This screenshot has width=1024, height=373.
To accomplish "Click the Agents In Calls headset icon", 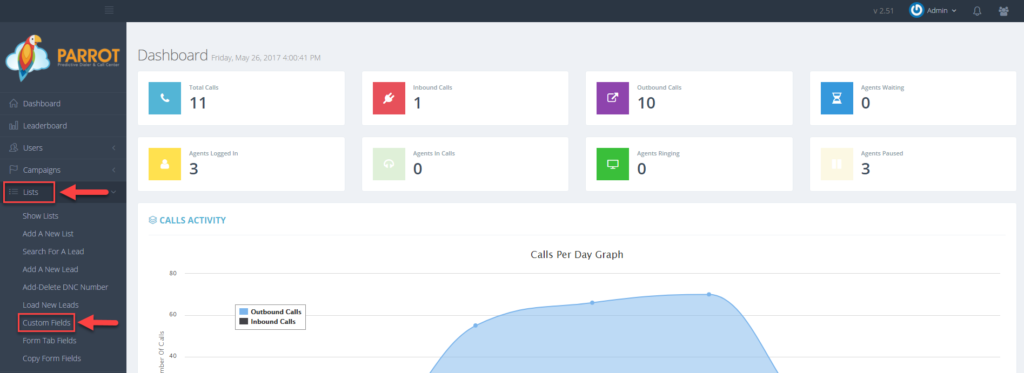I will pyautogui.click(x=389, y=164).
